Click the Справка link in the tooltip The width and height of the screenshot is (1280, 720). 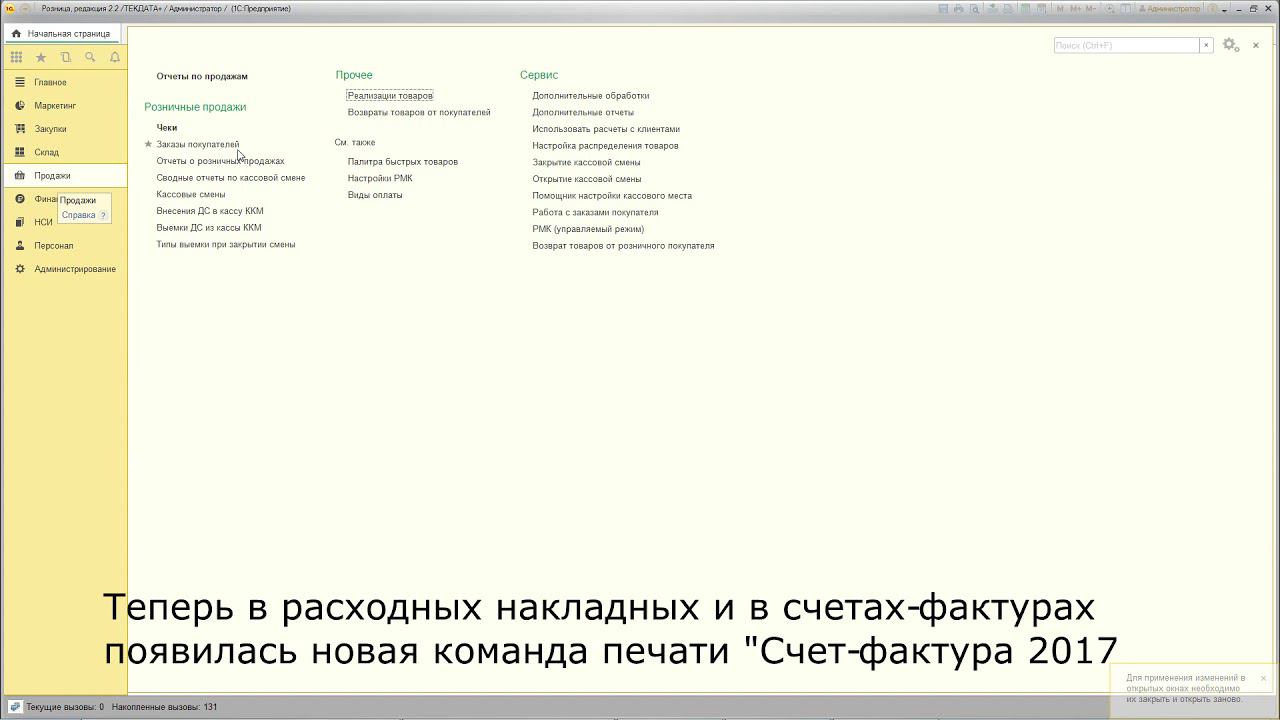[79, 215]
